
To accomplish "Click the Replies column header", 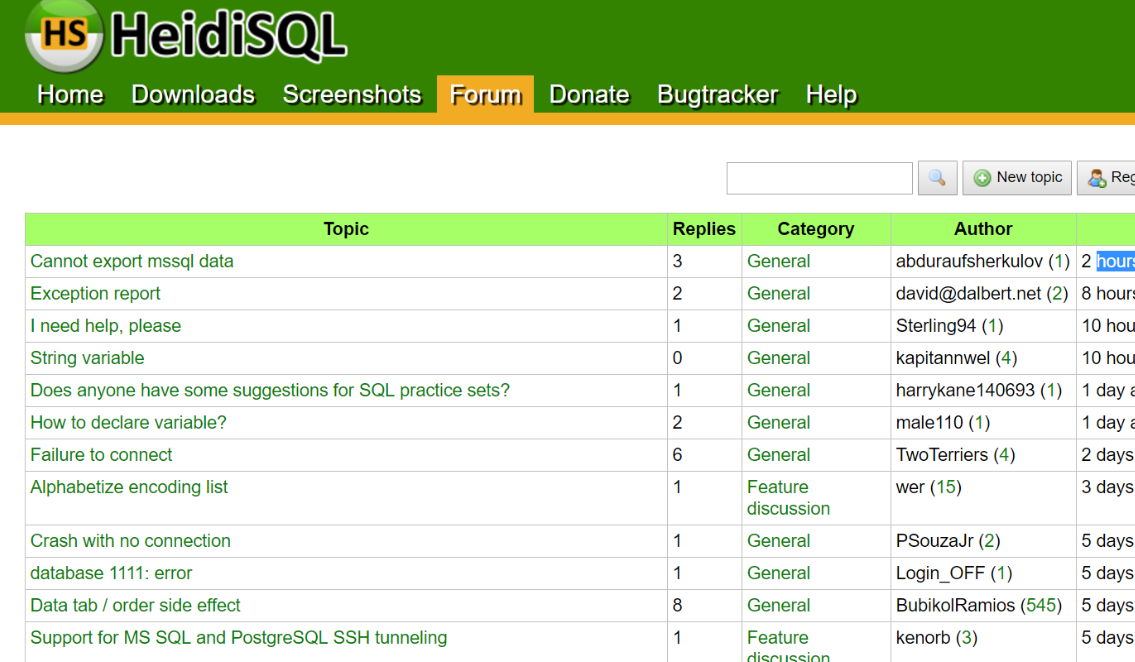I will [x=704, y=229].
